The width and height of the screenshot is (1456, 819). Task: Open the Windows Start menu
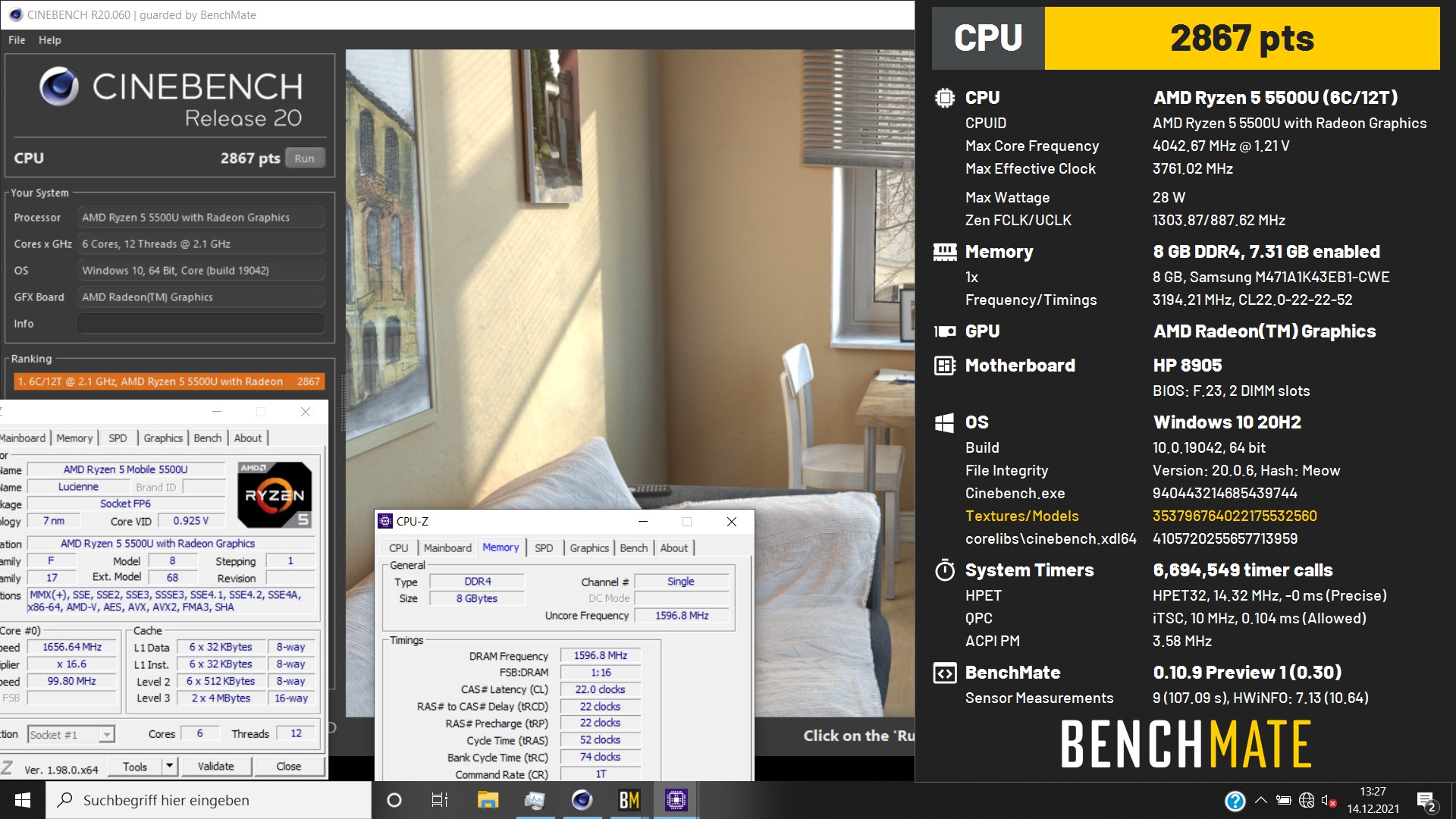tap(23, 800)
